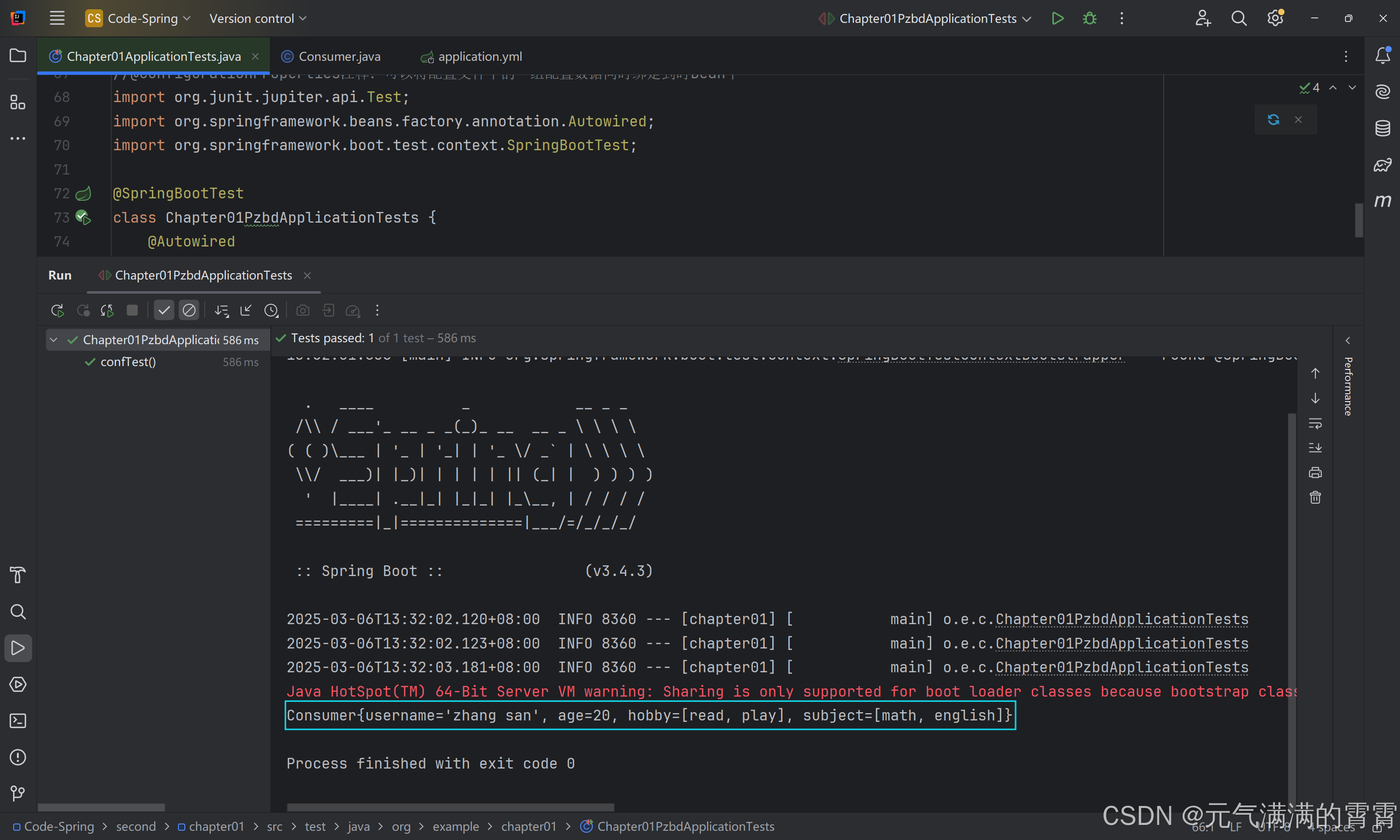Click the Chapter01PzbdApplicationTests link in console log
This screenshot has width=1400, height=840.
(x=1121, y=619)
